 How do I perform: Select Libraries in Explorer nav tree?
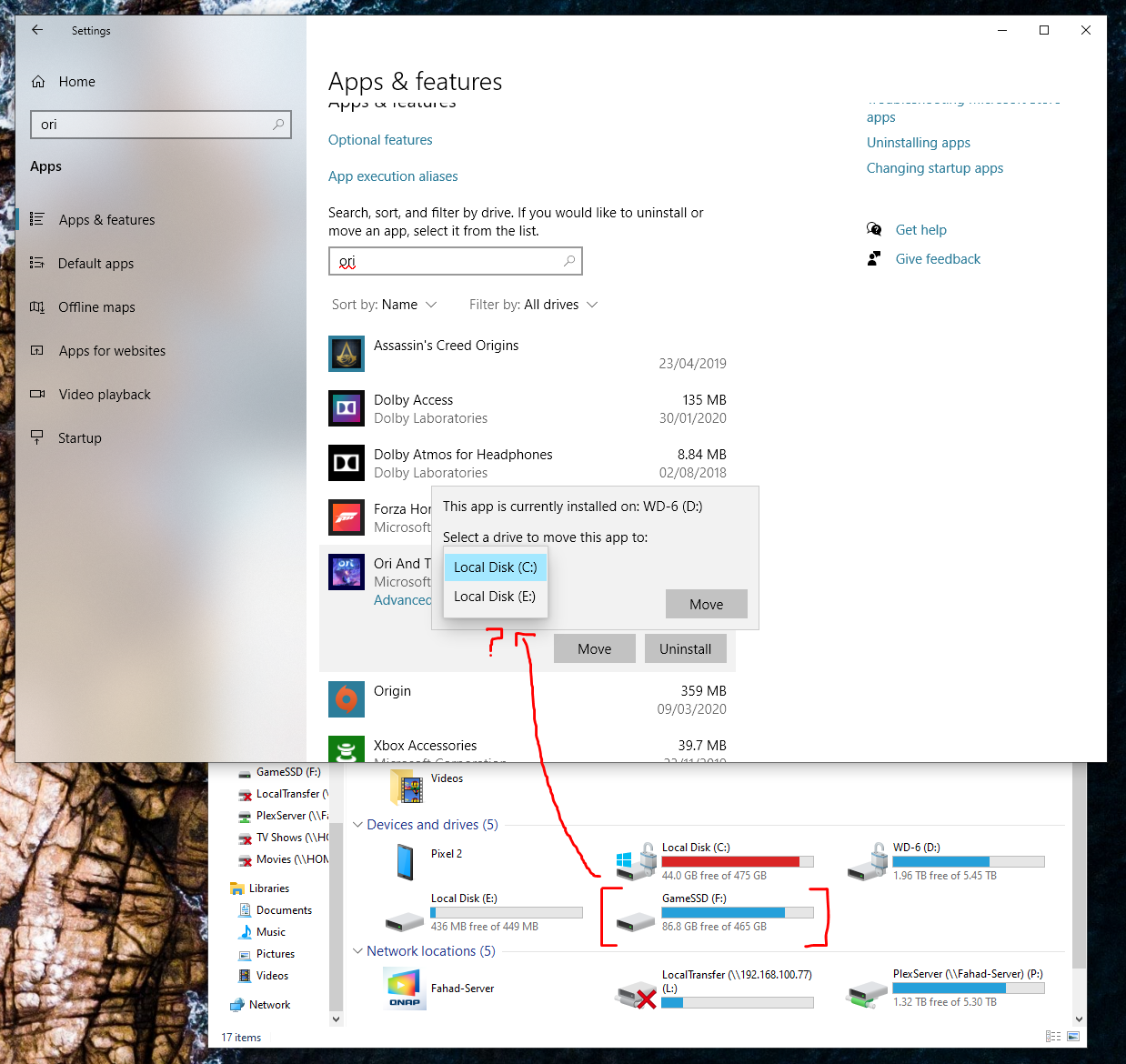point(260,888)
